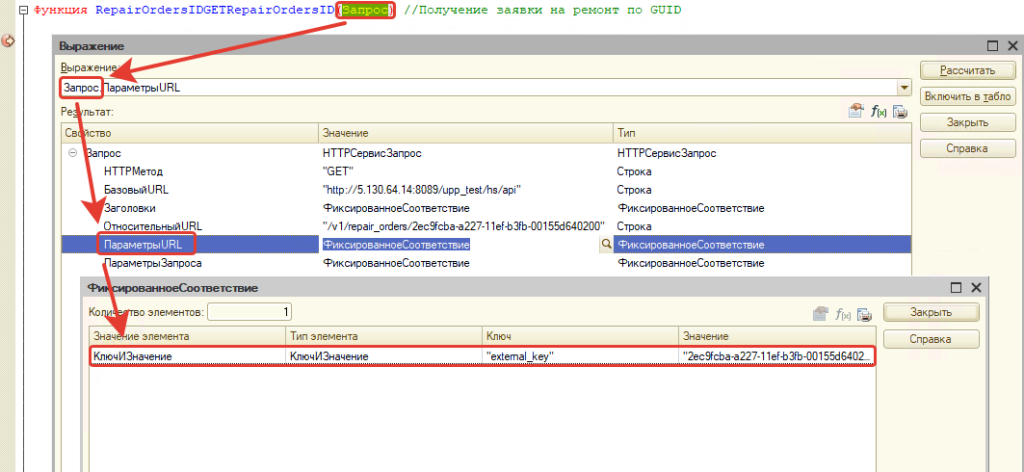Click the magnifier icon in ПараметрыURL row
This screenshot has width=1024, height=472.
click(605, 244)
